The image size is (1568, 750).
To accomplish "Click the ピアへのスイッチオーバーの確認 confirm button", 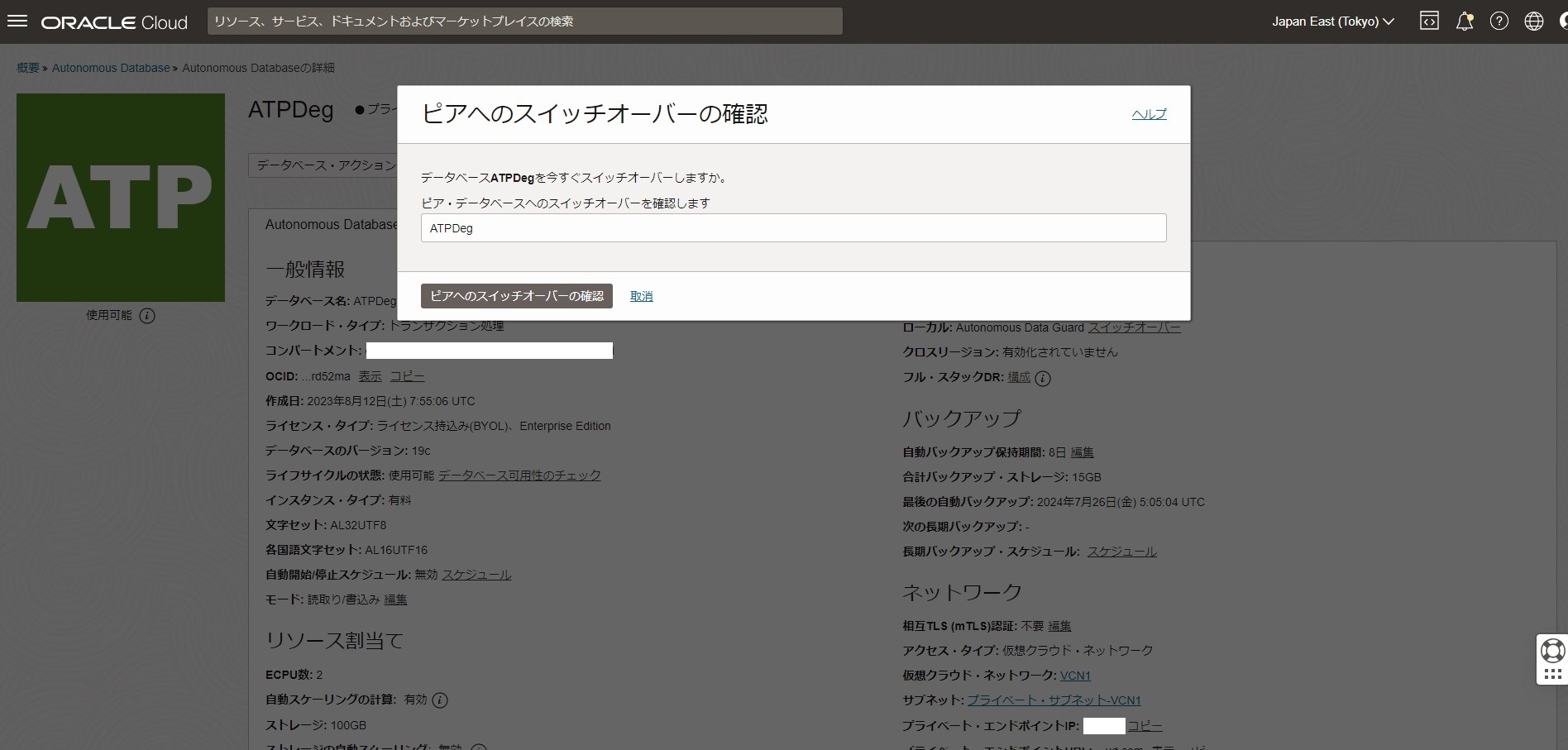I will click(516, 296).
